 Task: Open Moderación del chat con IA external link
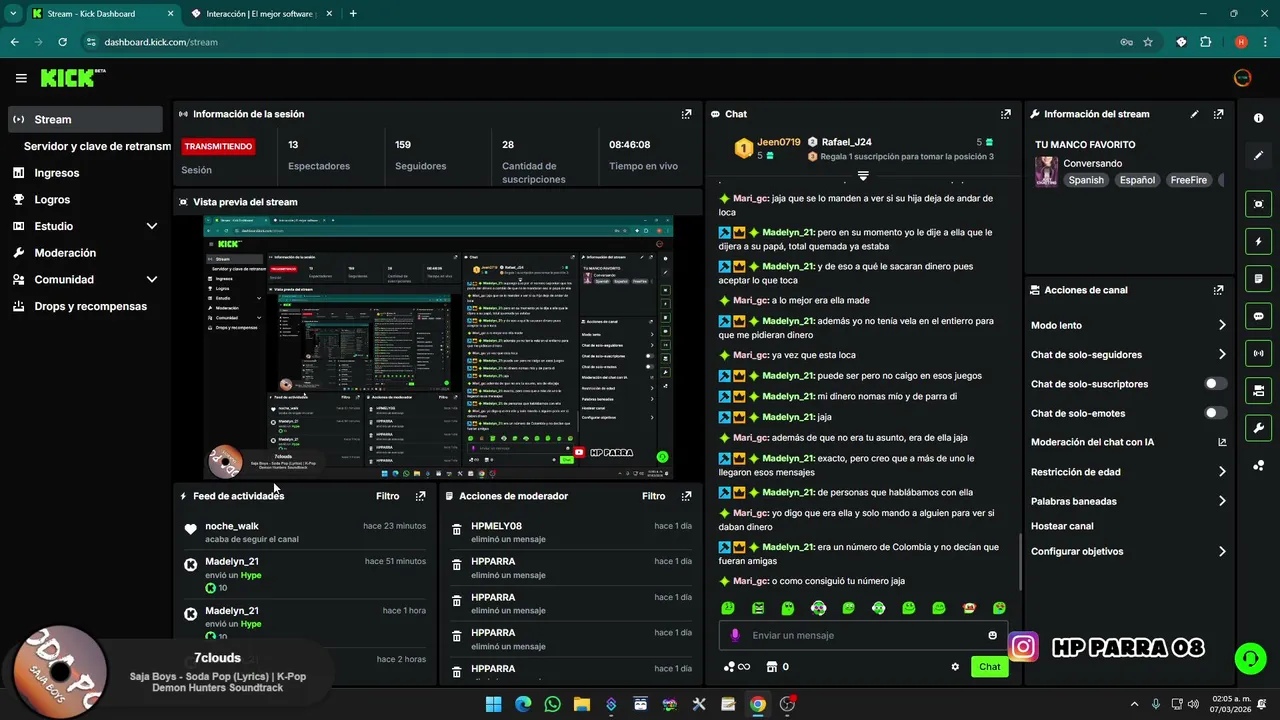(1222, 442)
